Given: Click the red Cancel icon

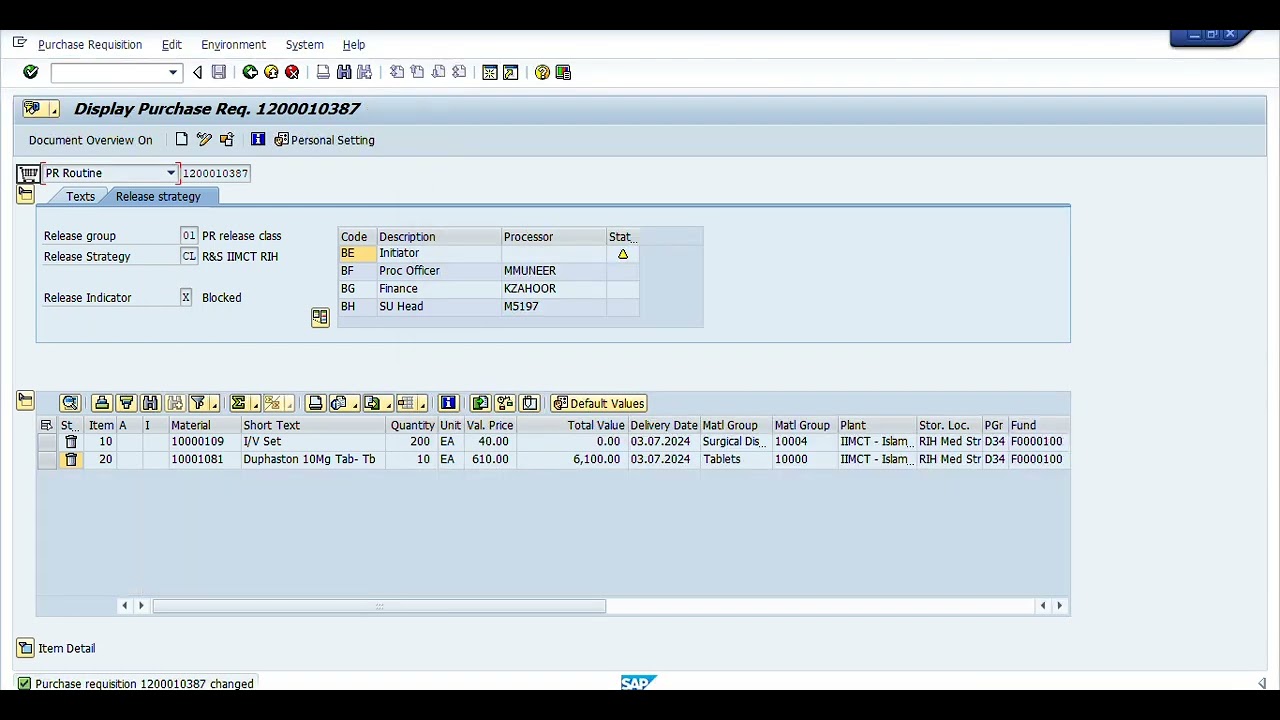Looking at the screenshot, I should (292, 72).
